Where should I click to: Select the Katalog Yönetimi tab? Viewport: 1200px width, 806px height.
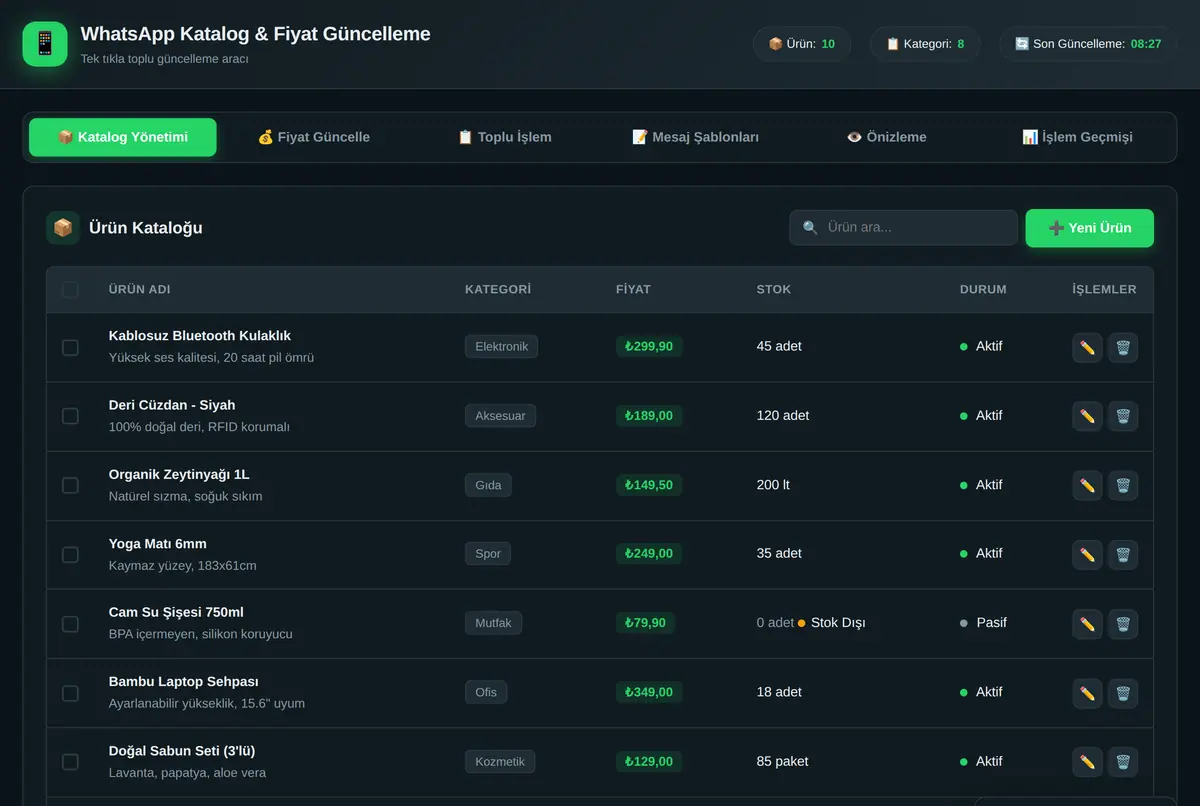coord(123,137)
